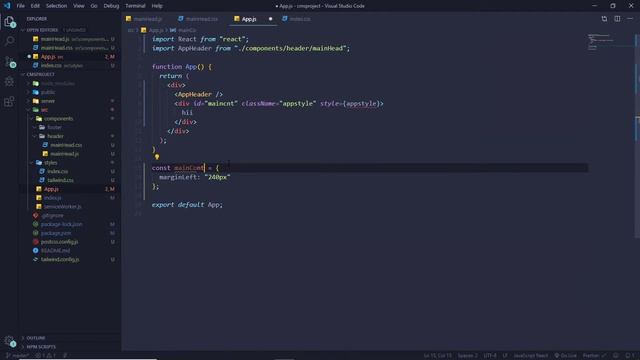Switch to the mainHead.js editor tab
This screenshot has width=640, height=360.
[147, 19]
